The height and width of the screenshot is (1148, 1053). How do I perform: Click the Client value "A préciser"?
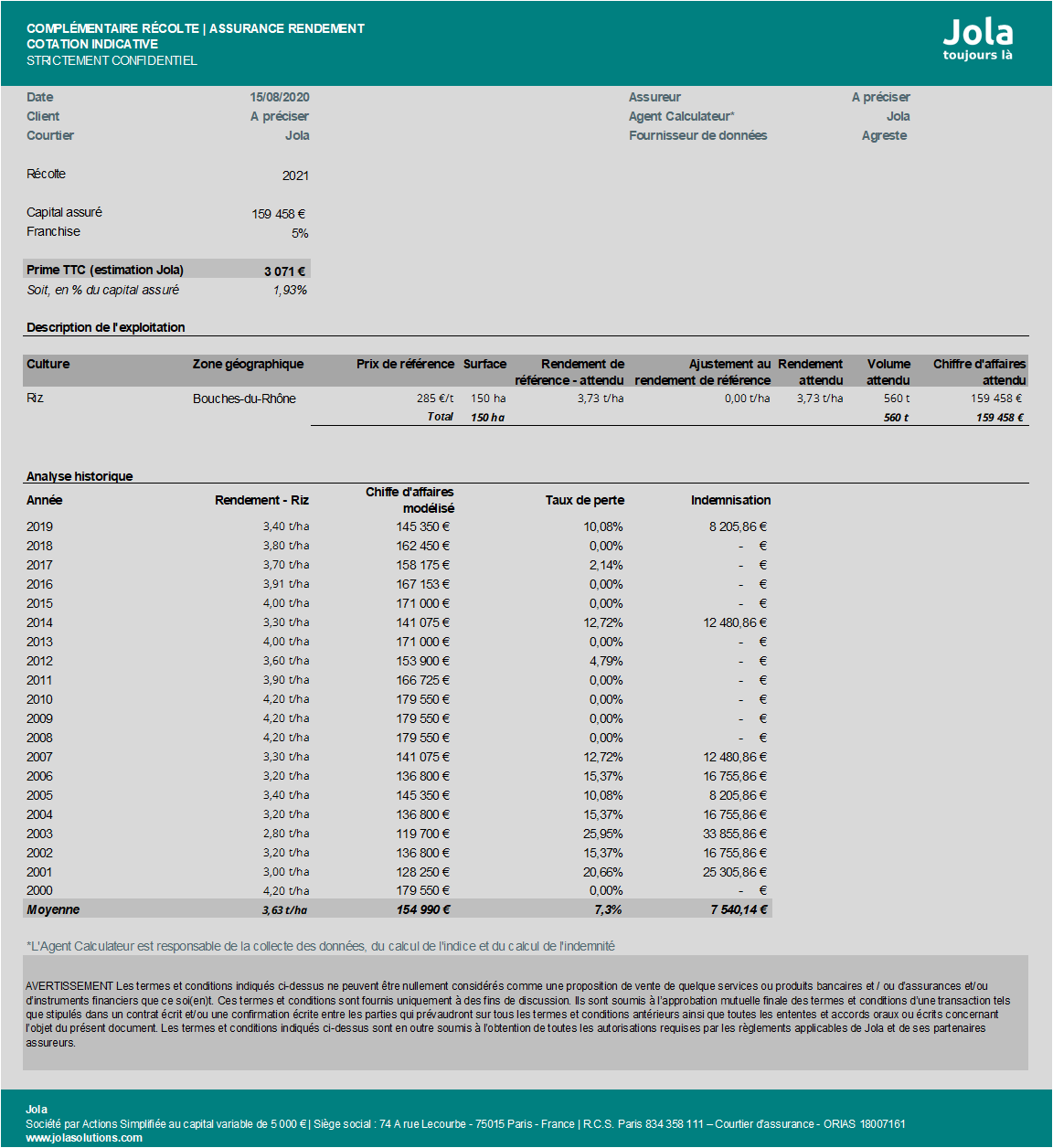pos(280,116)
